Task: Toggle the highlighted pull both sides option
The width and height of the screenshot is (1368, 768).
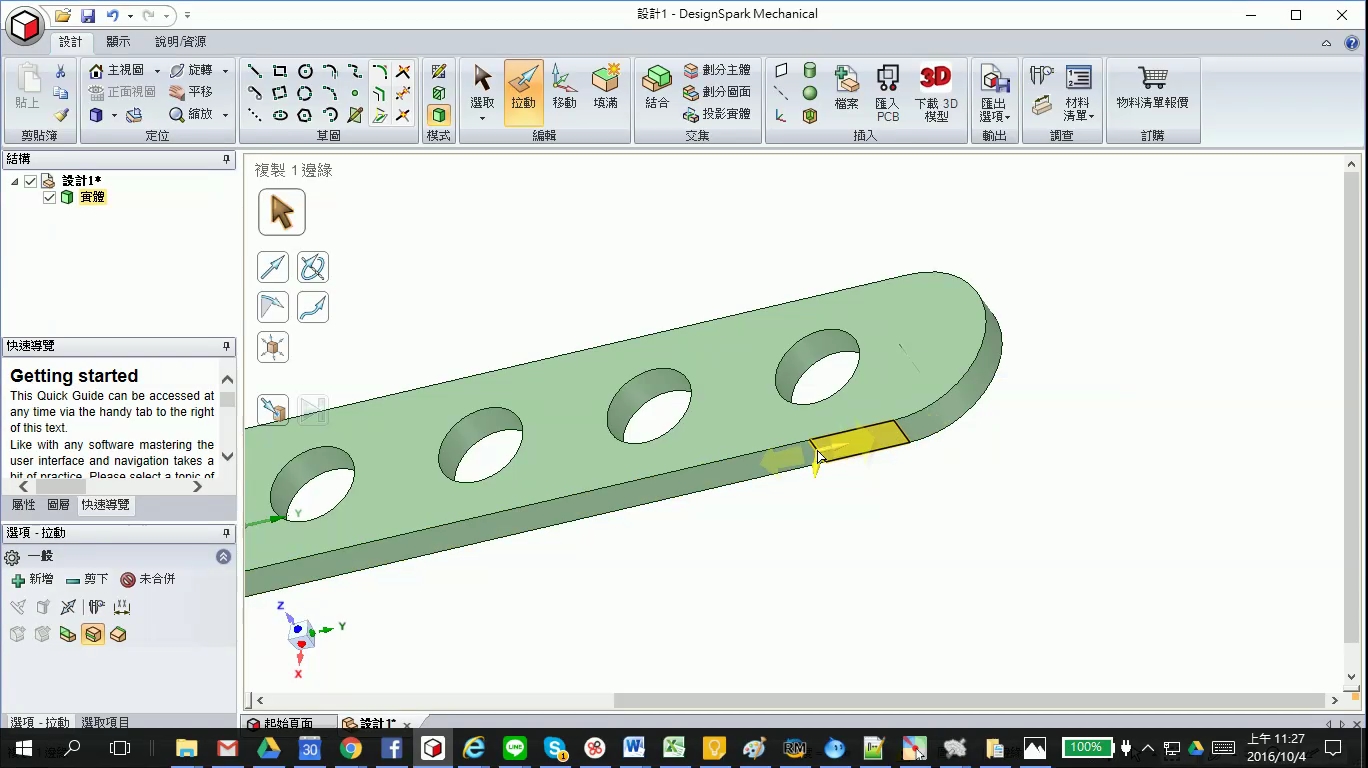Action: pyautogui.click(x=93, y=634)
